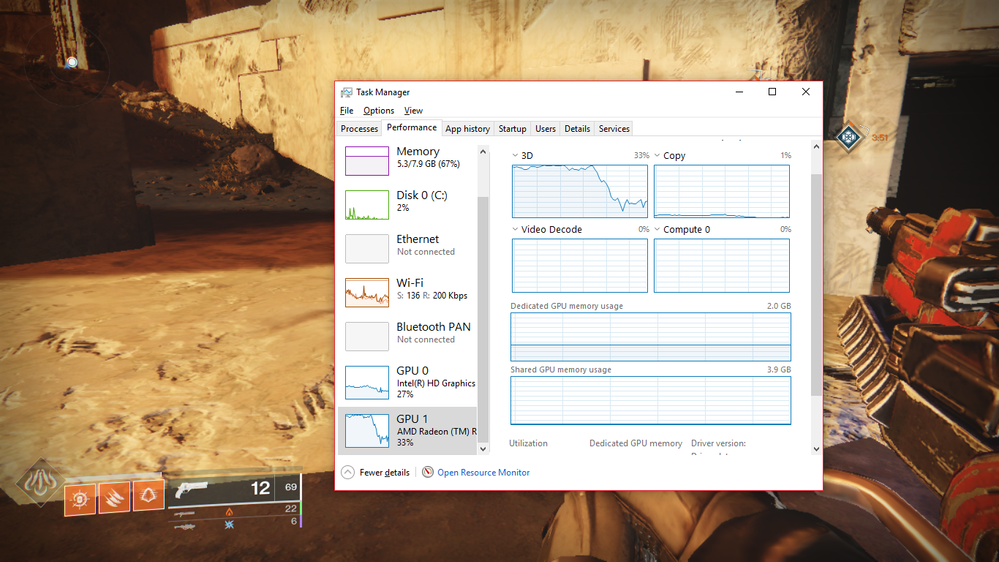Click the Disk 0 2% usage text
Image resolution: width=999 pixels, height=562 pixels.
tap(402, 208)
